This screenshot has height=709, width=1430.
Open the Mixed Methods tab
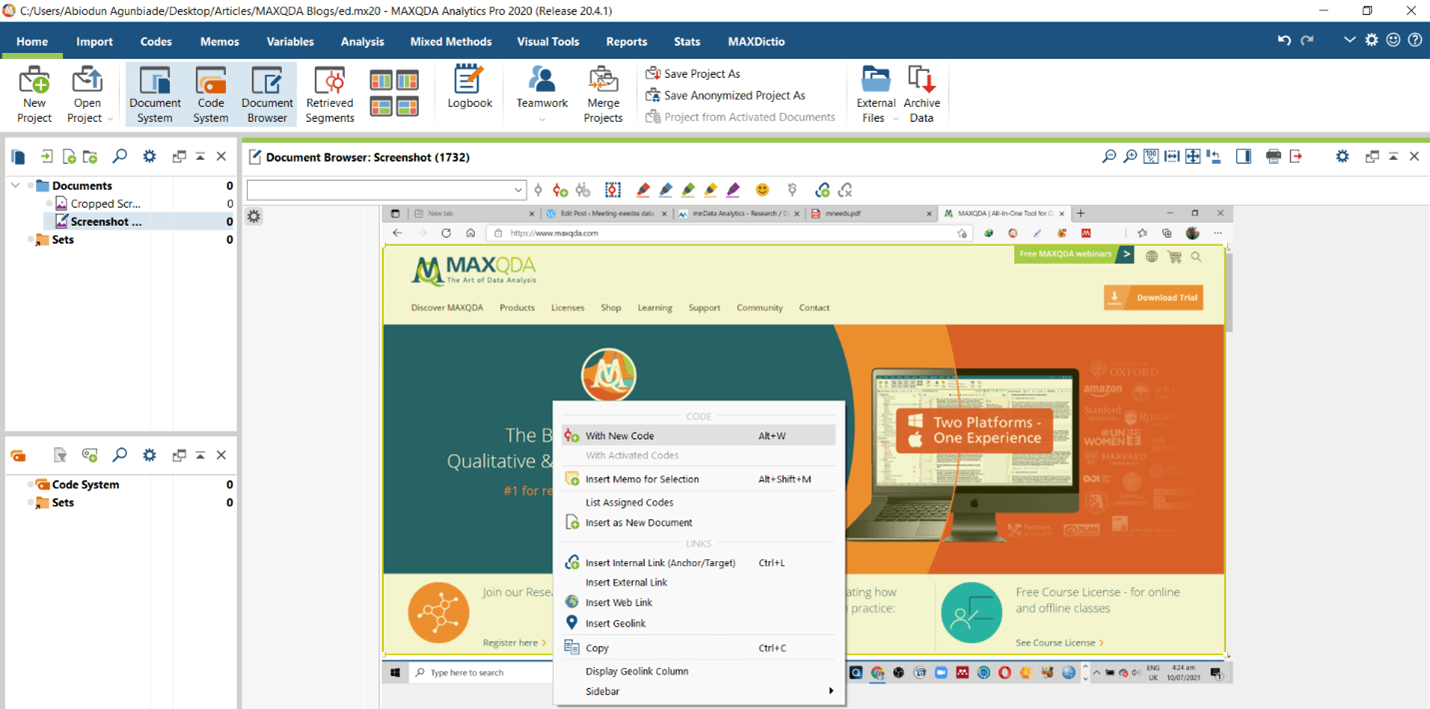451,42
